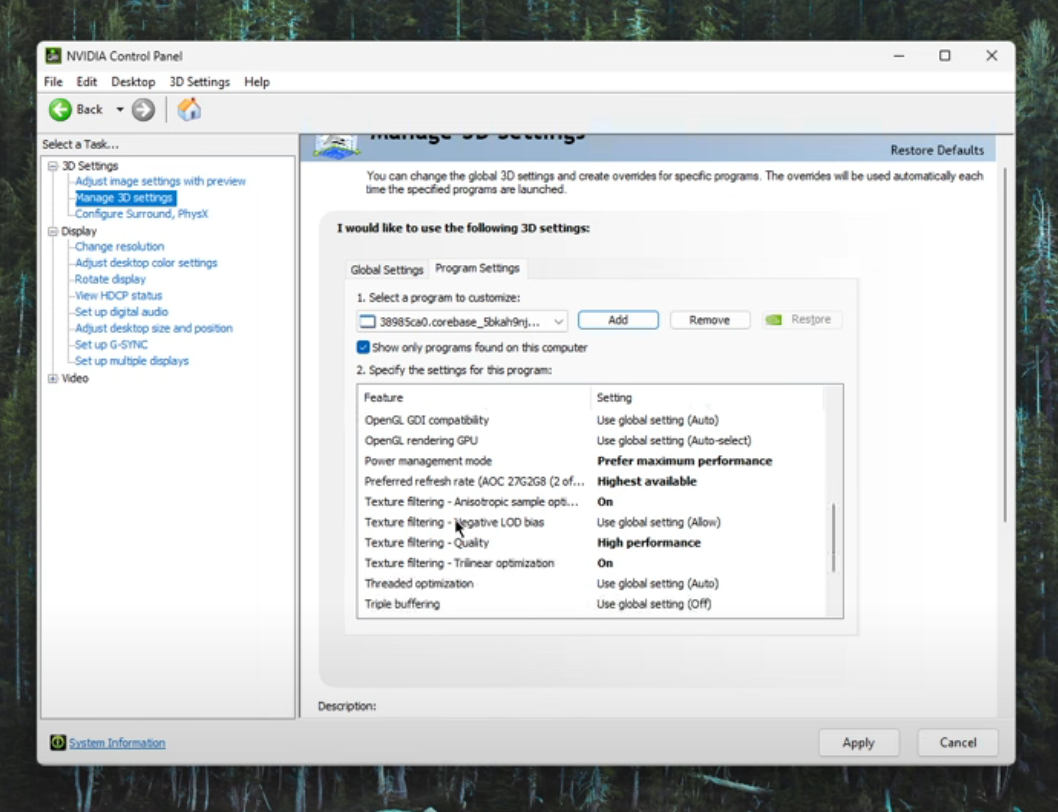Select the Triple buffering row
The height and width of the screenshot is (812, 1058).
[x=590, y=604]
